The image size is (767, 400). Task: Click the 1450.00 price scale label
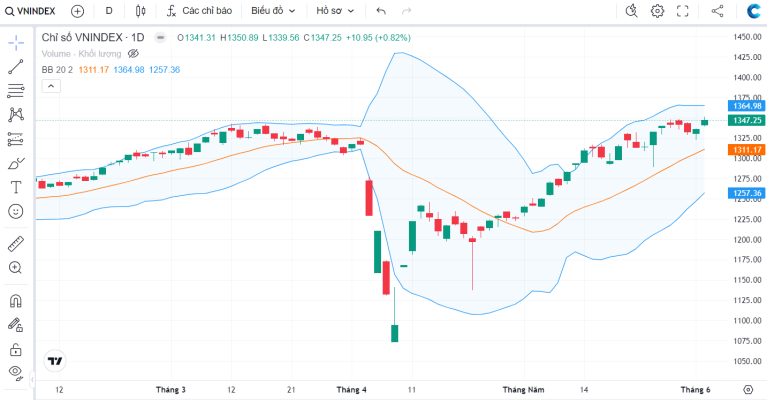(747, 37)
